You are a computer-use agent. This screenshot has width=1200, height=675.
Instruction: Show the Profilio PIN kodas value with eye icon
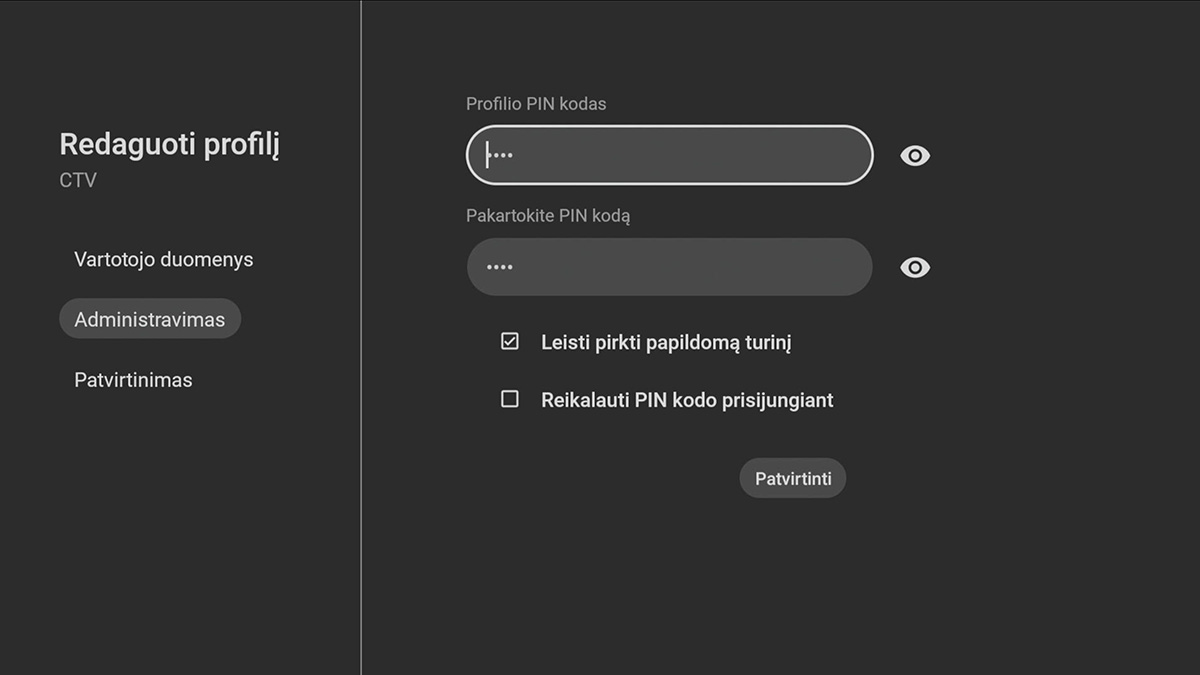(915, 156)
